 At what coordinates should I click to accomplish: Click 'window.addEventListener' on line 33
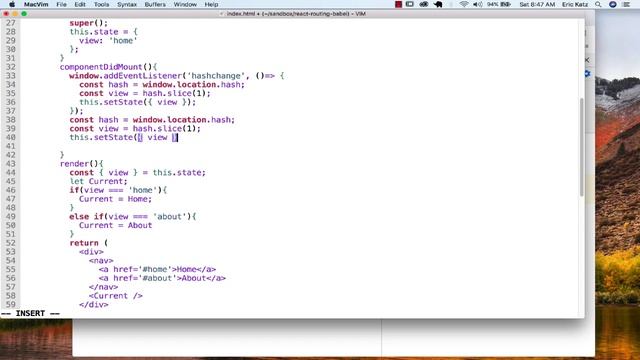125,76
